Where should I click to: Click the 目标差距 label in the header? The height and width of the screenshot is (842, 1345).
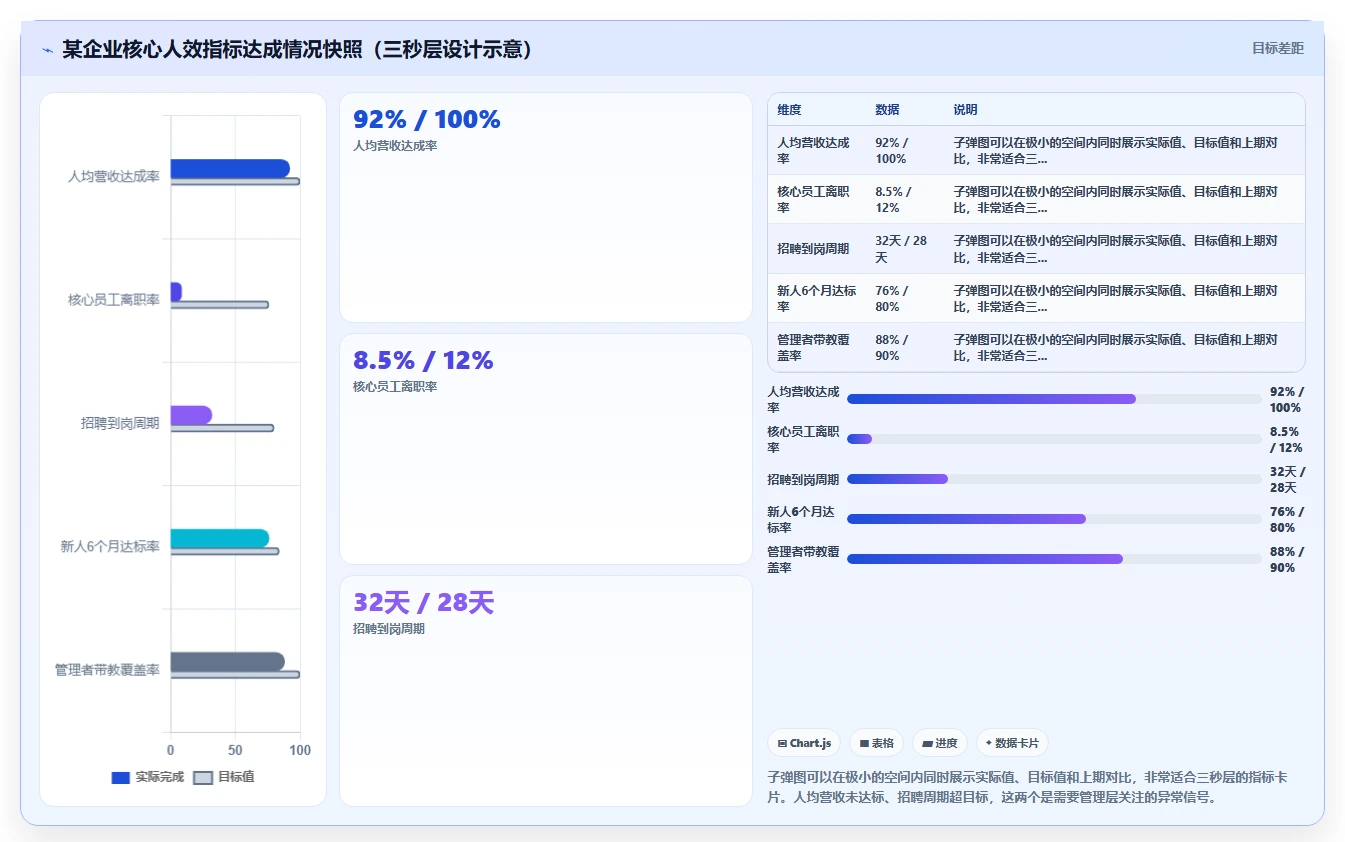pyautogui.click(x=1278, y=48)
